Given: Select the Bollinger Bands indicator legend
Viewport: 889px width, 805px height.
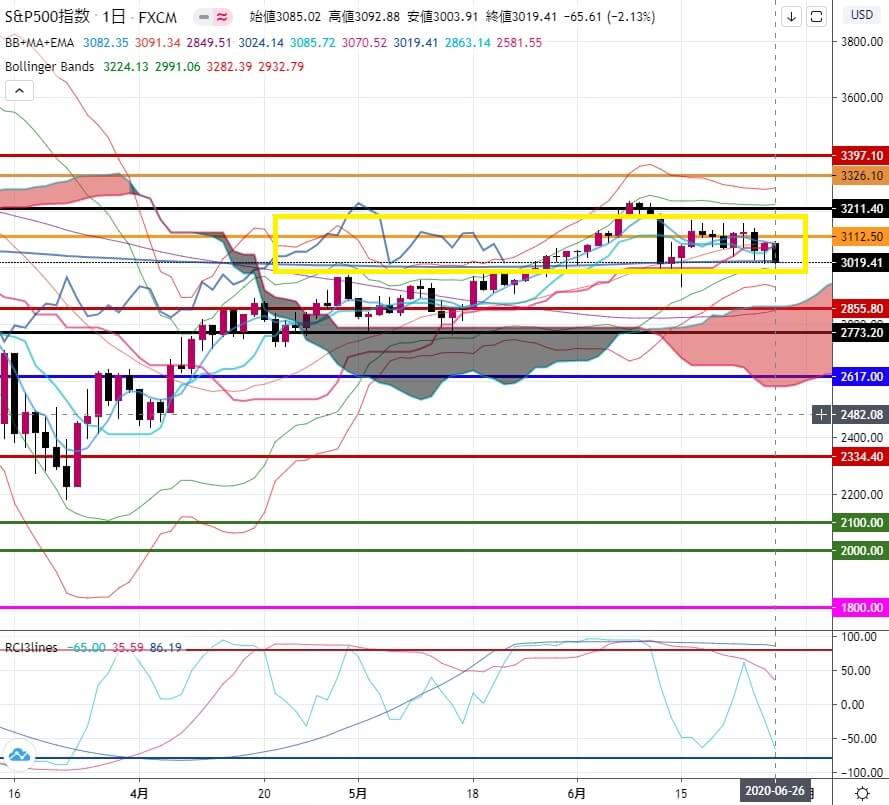Looking at the screenshot, I should click(x=49, y=66).
